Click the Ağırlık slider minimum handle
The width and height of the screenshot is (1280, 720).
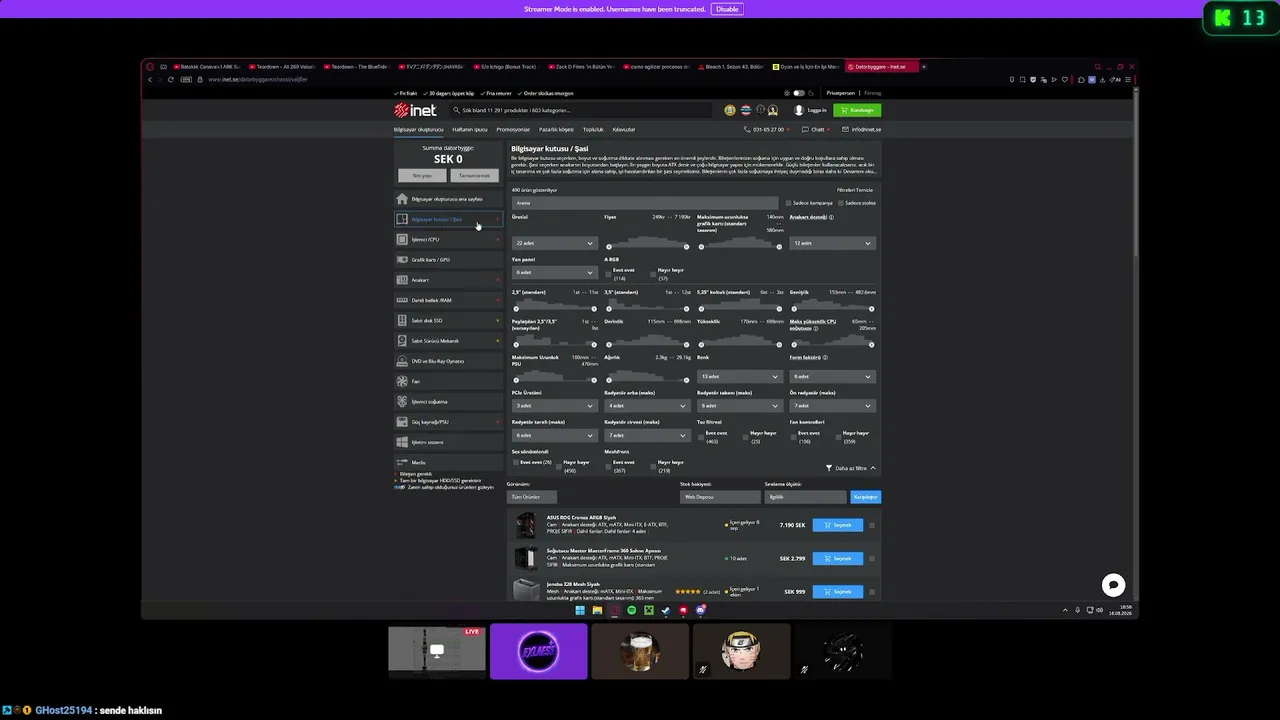[x=608, y=380]
